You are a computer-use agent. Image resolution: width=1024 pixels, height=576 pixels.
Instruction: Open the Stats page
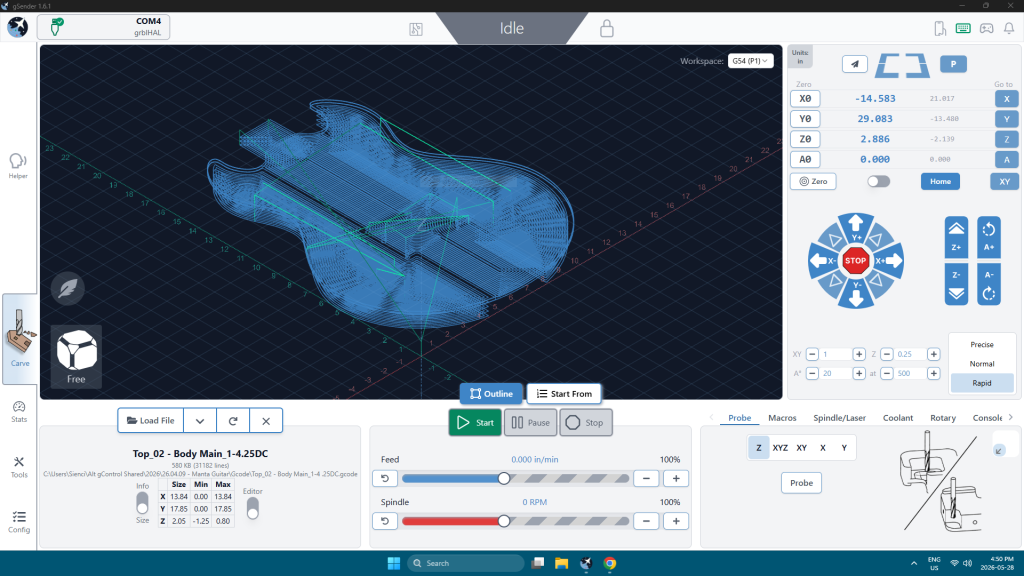pos(19,411)
